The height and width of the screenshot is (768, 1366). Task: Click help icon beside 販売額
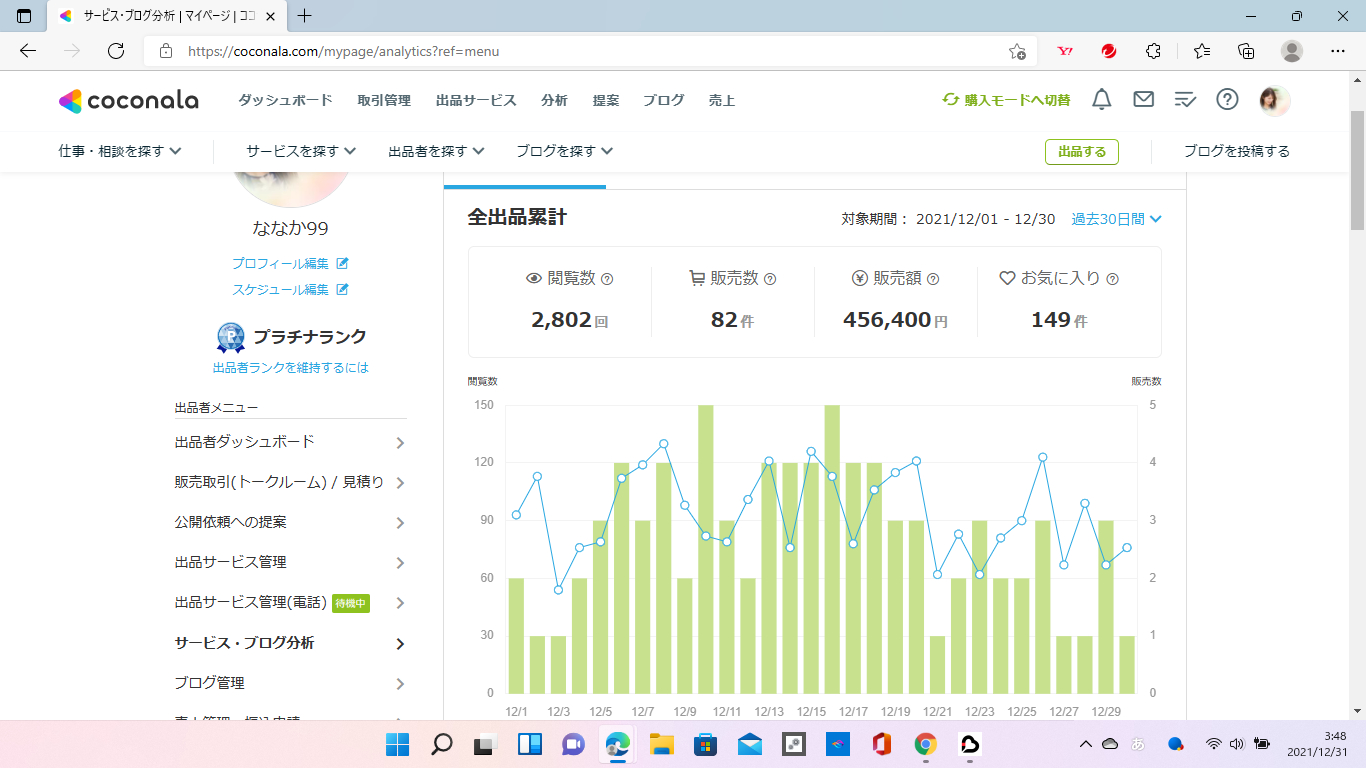coord(933,280)
